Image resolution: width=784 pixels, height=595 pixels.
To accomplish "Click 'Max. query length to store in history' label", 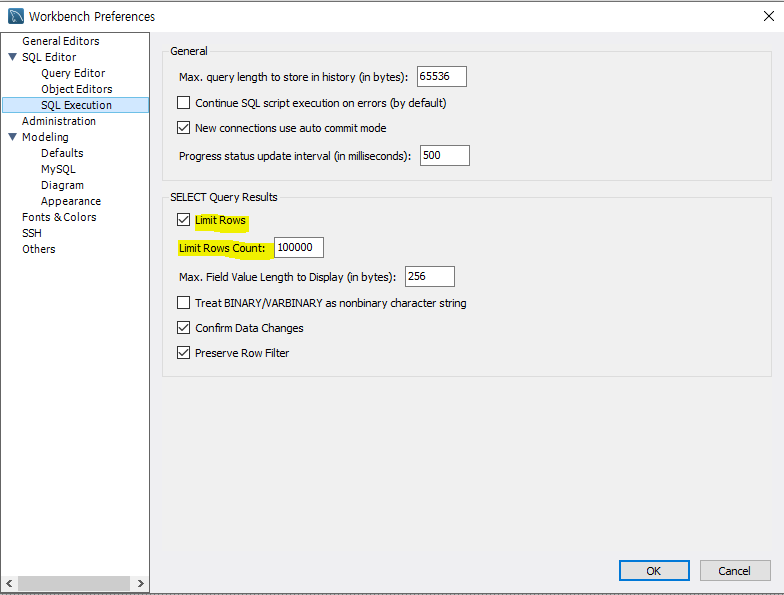I will (294, 77).
